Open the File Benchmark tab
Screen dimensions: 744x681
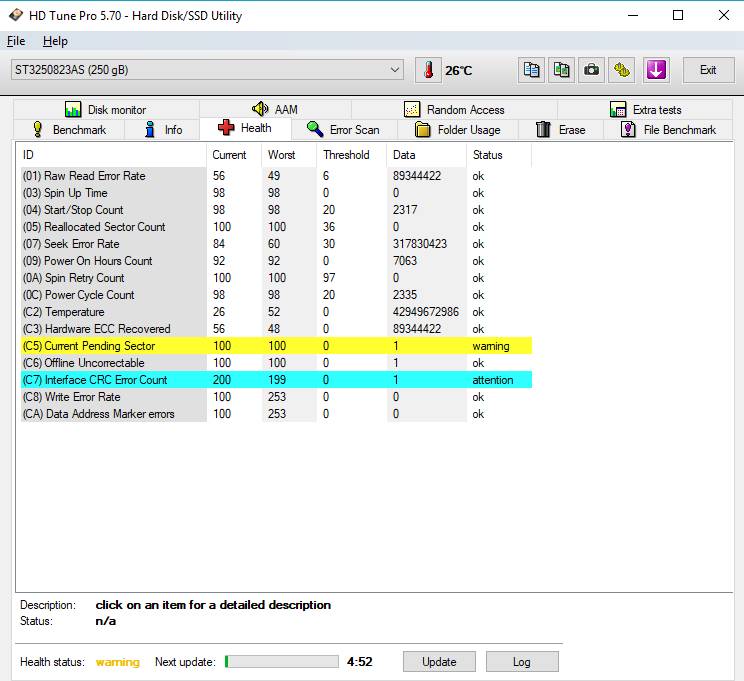(x=668, y=130)
